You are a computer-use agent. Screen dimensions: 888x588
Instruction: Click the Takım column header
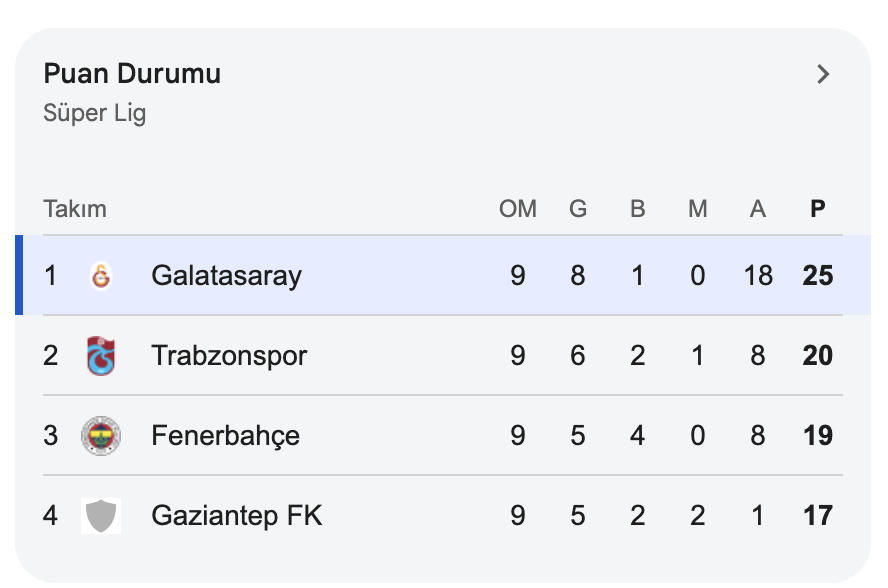(x=75, y=210)
